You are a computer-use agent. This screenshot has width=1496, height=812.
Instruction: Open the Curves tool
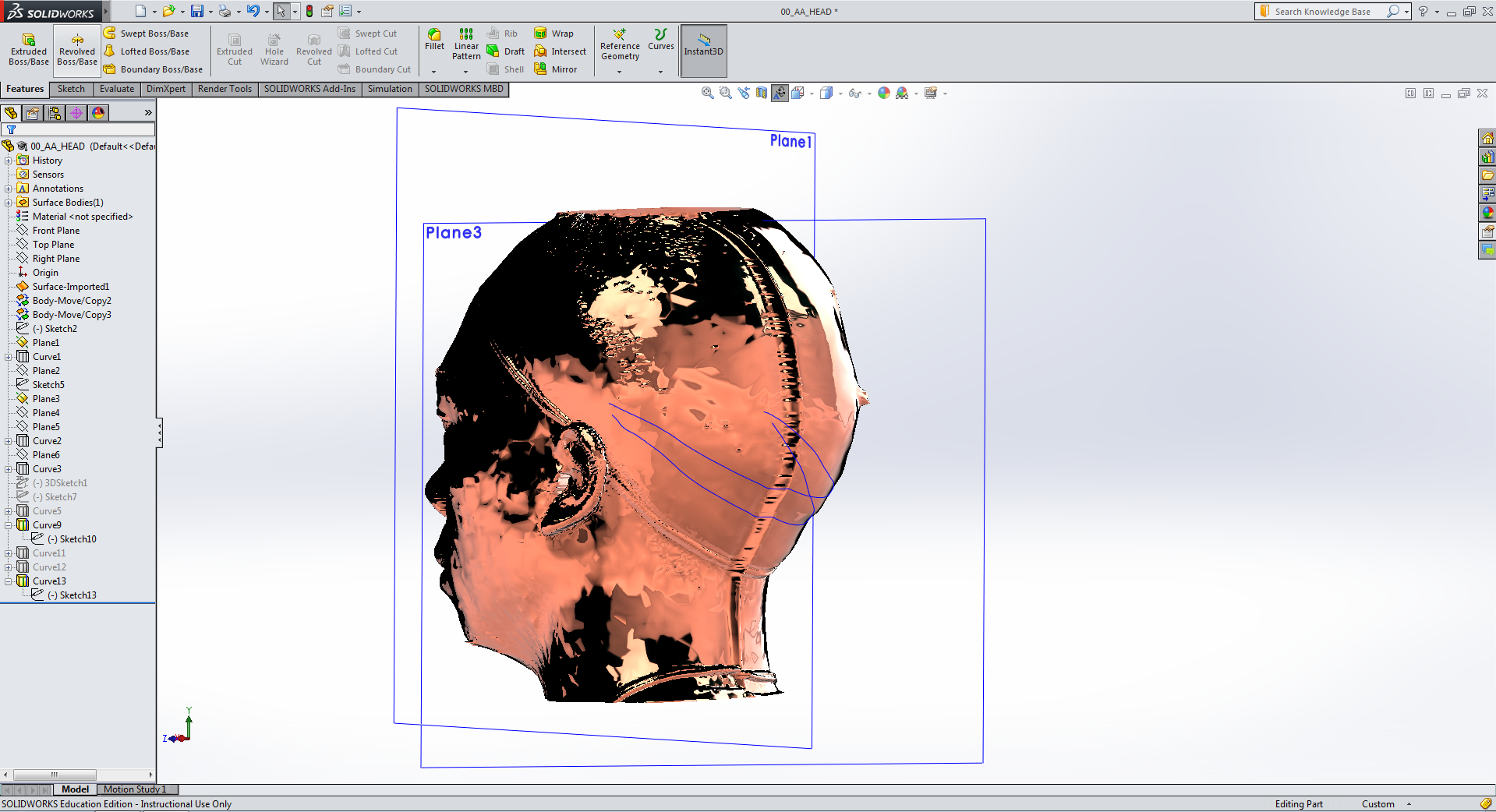pos(661,39)
